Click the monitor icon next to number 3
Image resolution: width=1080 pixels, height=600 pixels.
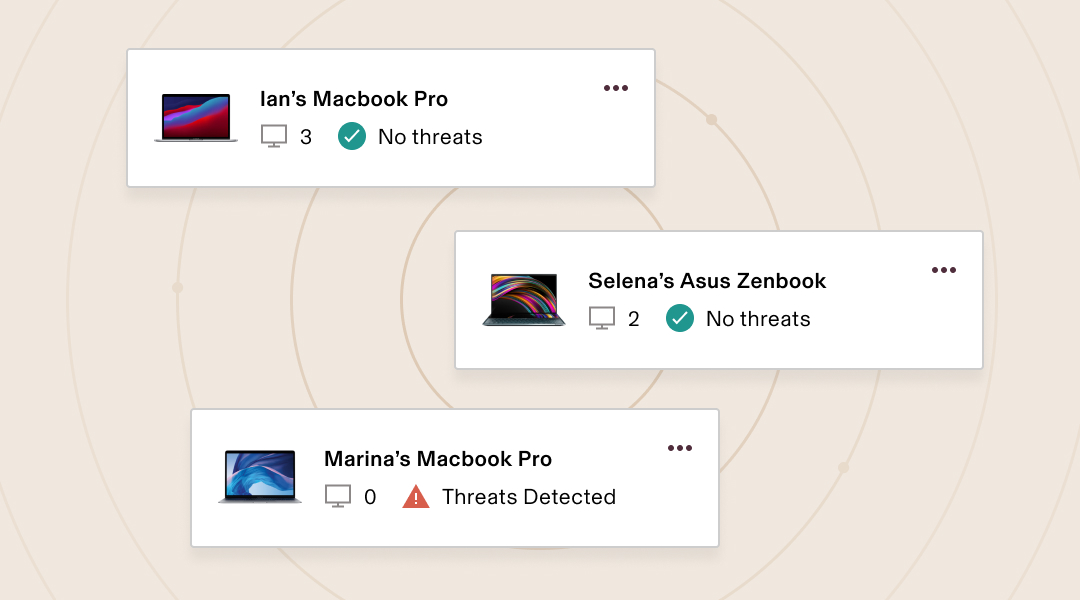274,136
